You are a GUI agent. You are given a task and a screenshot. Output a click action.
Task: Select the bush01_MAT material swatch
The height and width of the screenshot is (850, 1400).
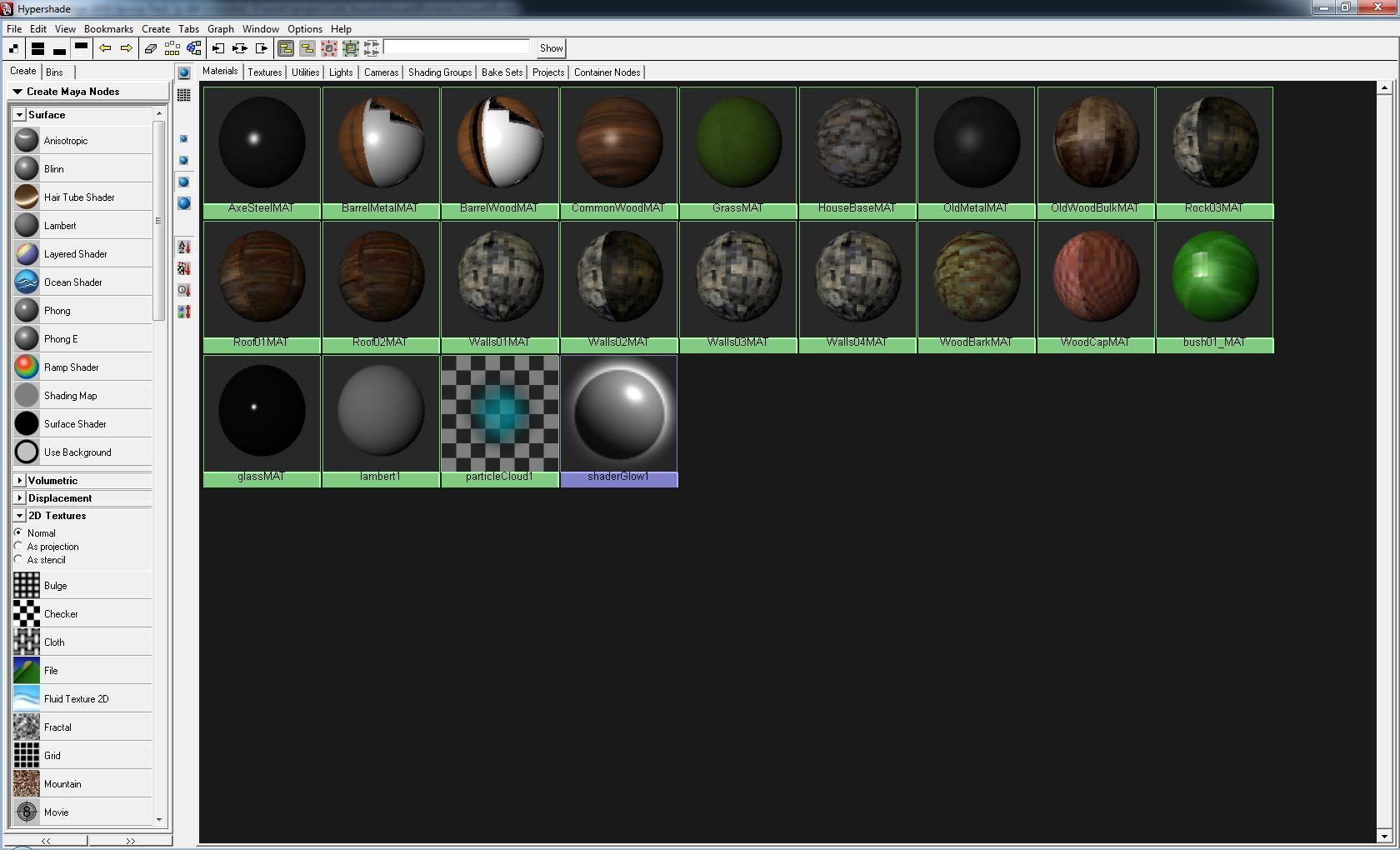(x=1214, y=287)
